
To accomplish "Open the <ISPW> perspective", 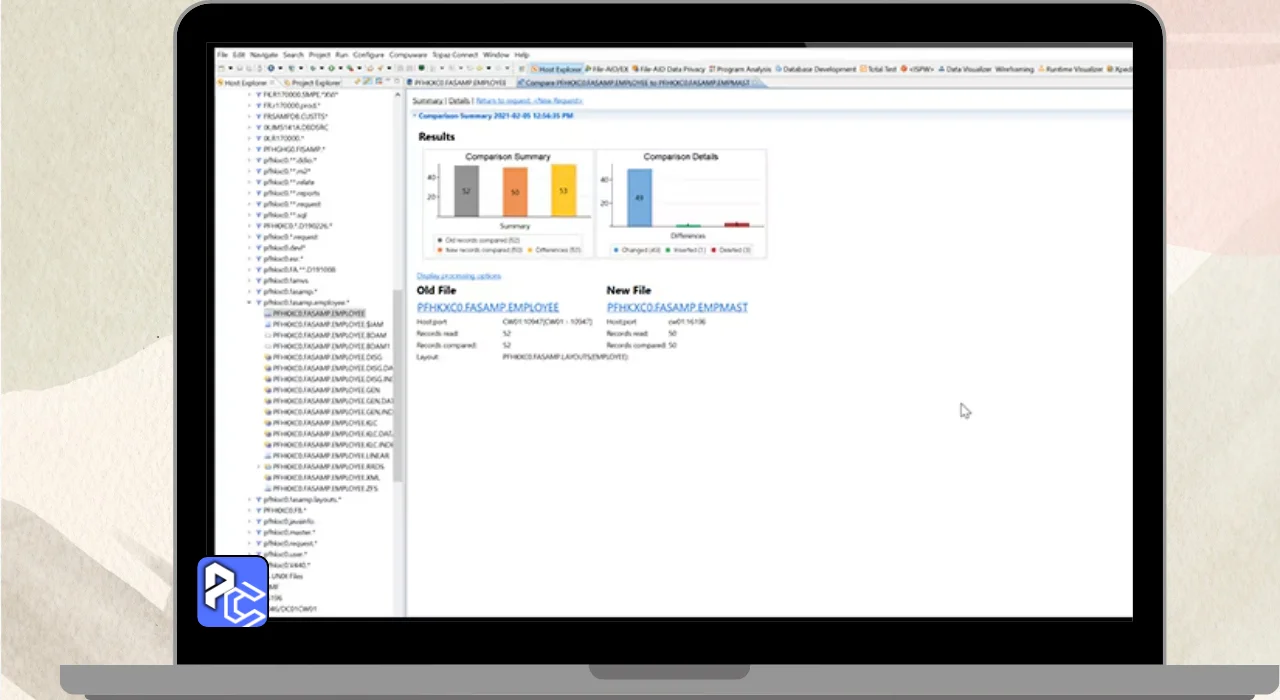I will pos(917,69).
